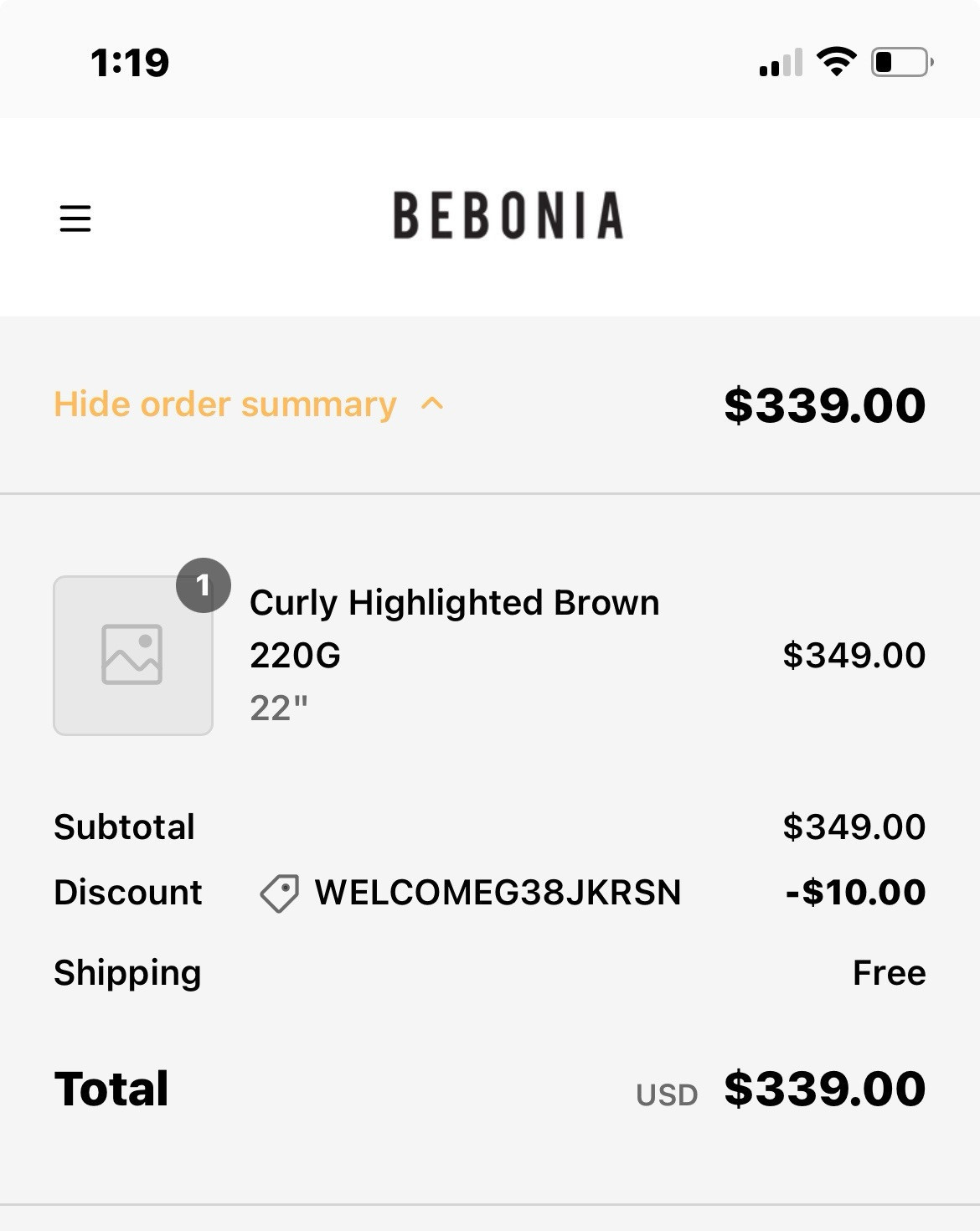Tap the header total $339.00
Viewport: 980px width, 1231px height.
(x=825, y=405)
